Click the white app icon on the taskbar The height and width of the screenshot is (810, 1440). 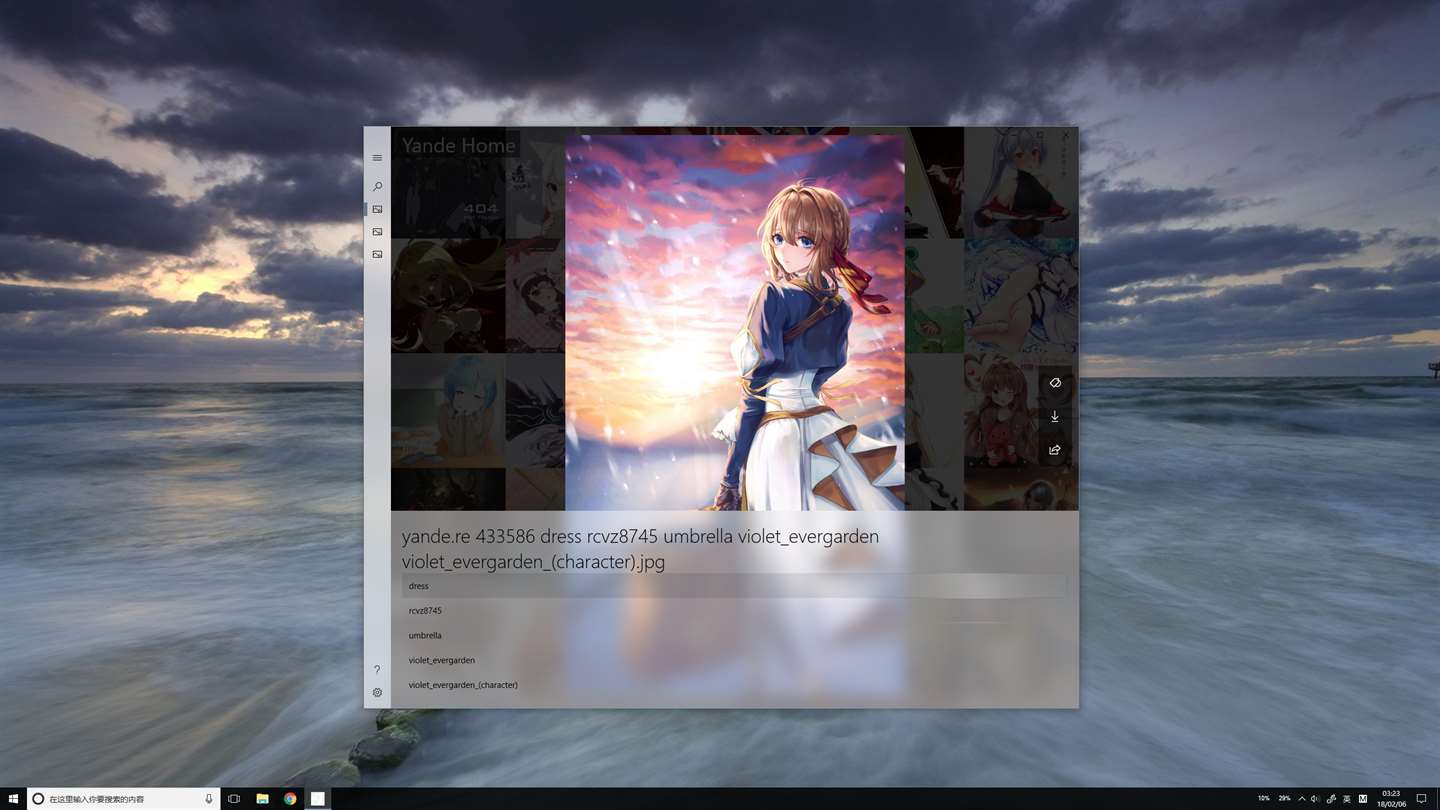317,799
